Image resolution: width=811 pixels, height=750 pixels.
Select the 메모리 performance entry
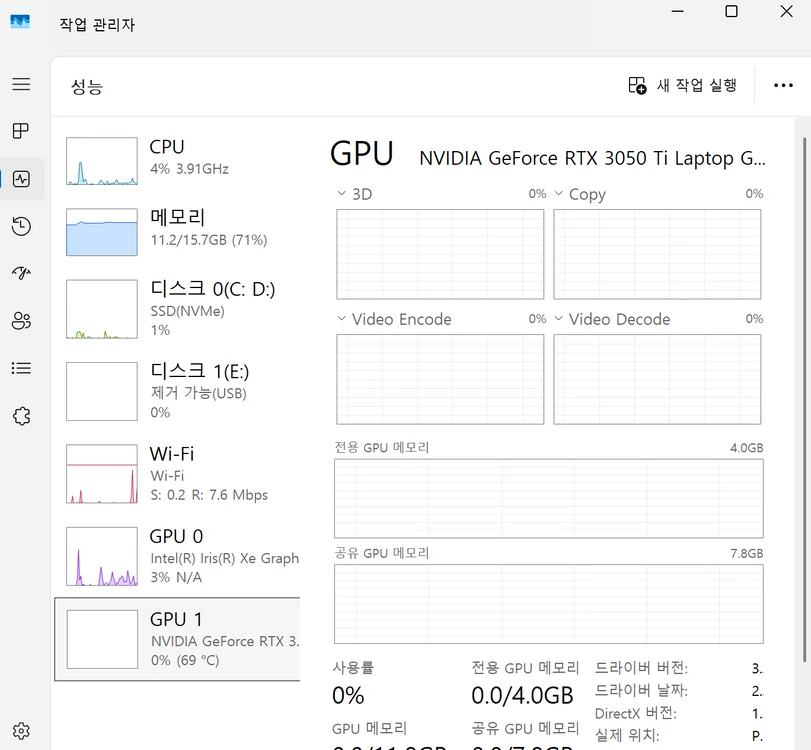tap(177, 232)
